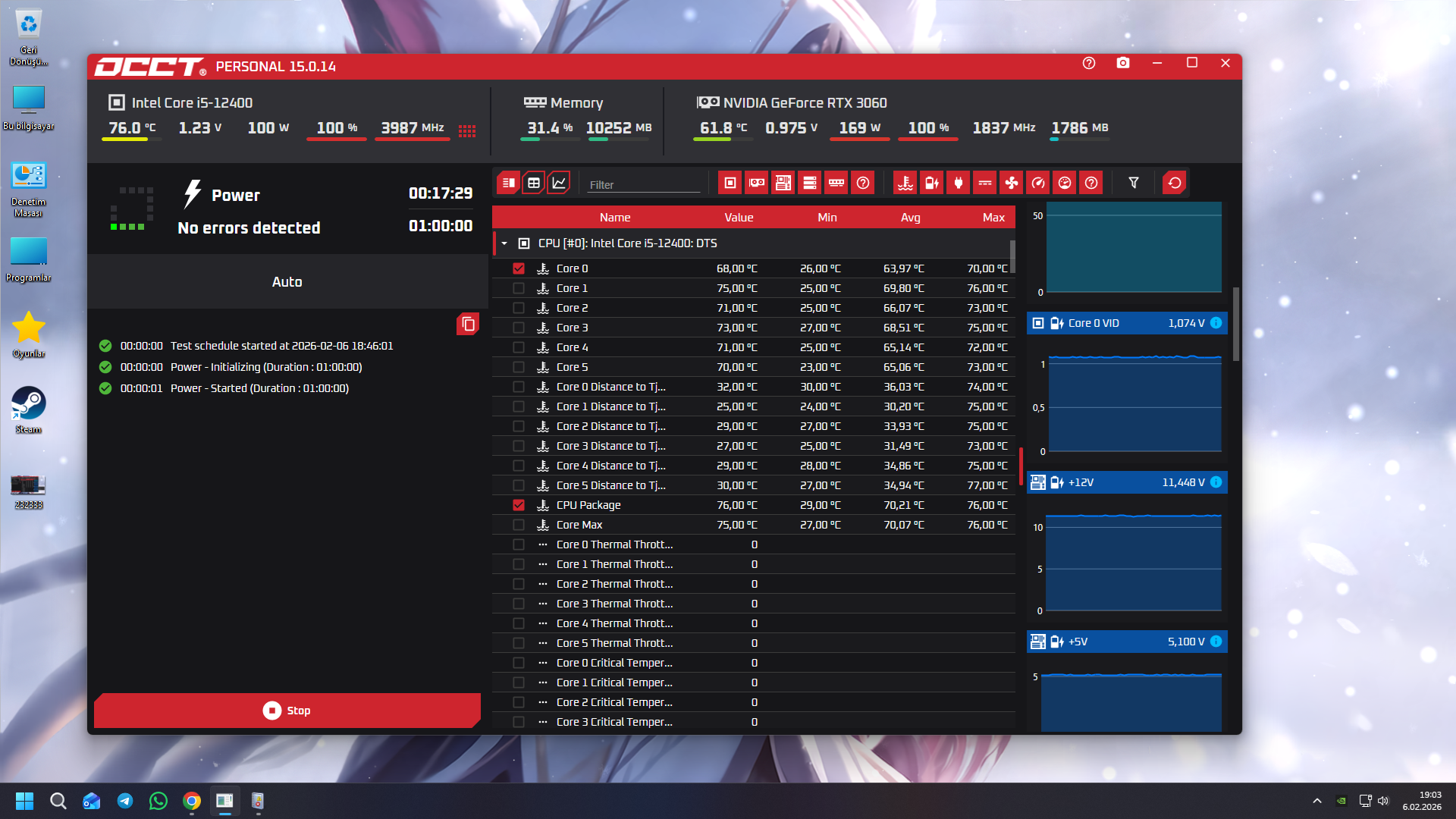Select the Core 3 Critical Temperature row
Image resolution: width=1456 pixels, height=819 pixels.
click(754, 722)
